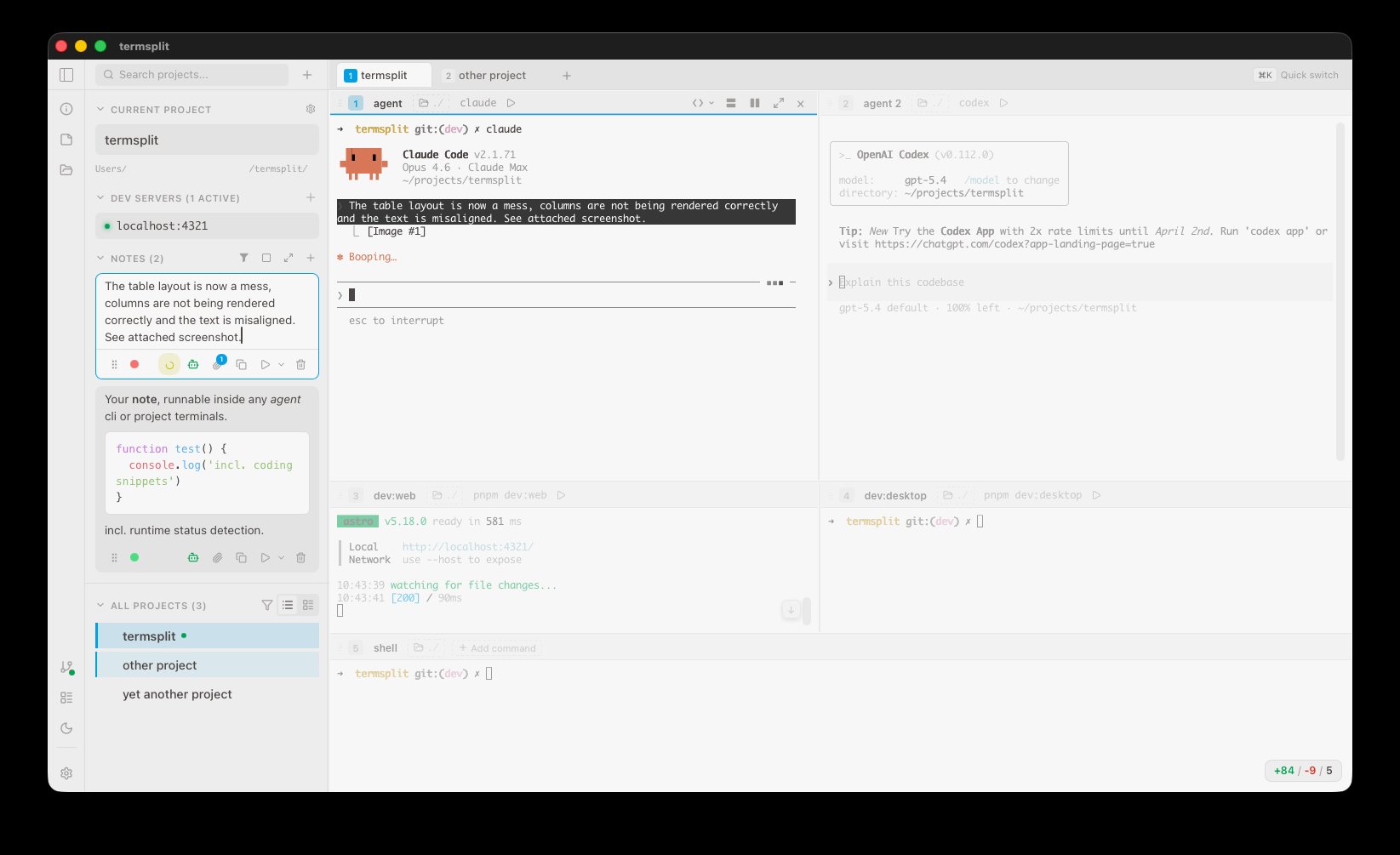
Task: Switch All Projects to card view layout
Action: point(307,605)
